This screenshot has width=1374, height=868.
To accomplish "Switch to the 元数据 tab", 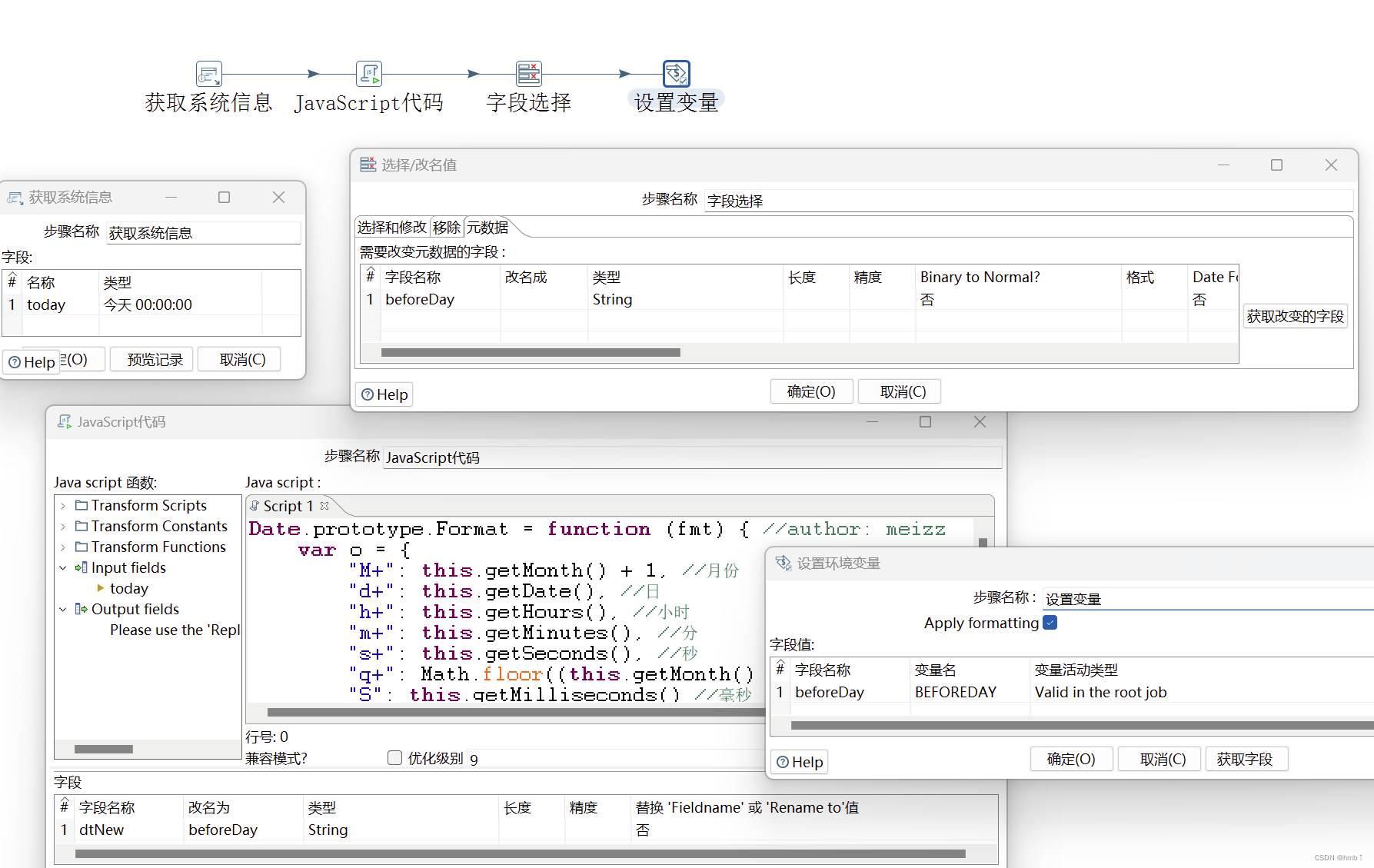I will coord(487,228).
